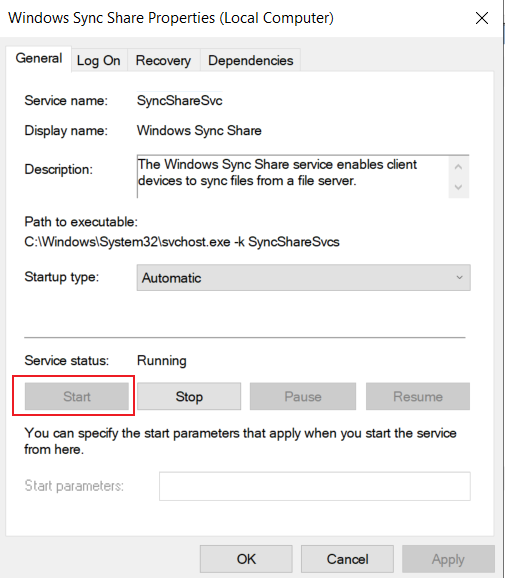Click the Pause service button

303,396
